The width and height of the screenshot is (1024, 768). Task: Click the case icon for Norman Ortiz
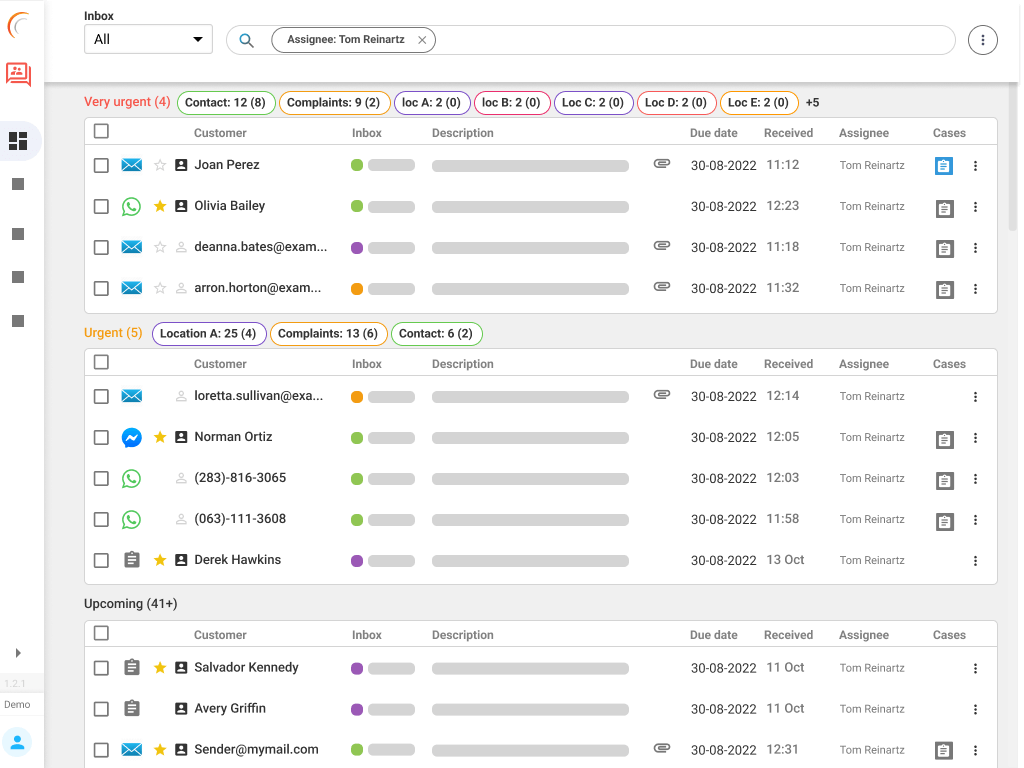pos(944,439)
